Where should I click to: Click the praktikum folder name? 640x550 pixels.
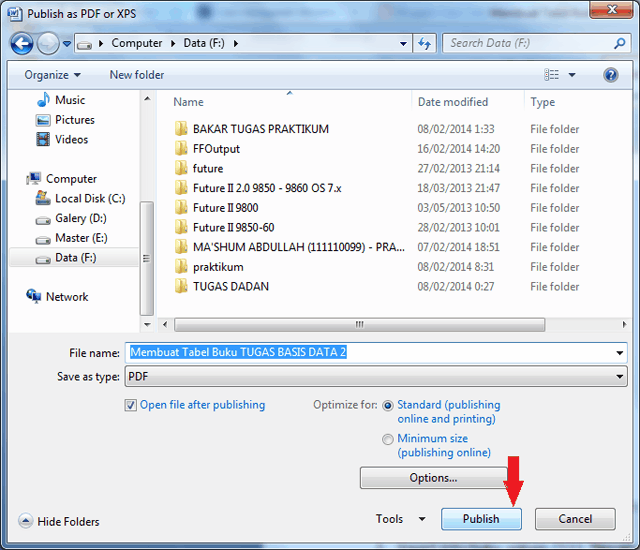(x=218, y=267)
